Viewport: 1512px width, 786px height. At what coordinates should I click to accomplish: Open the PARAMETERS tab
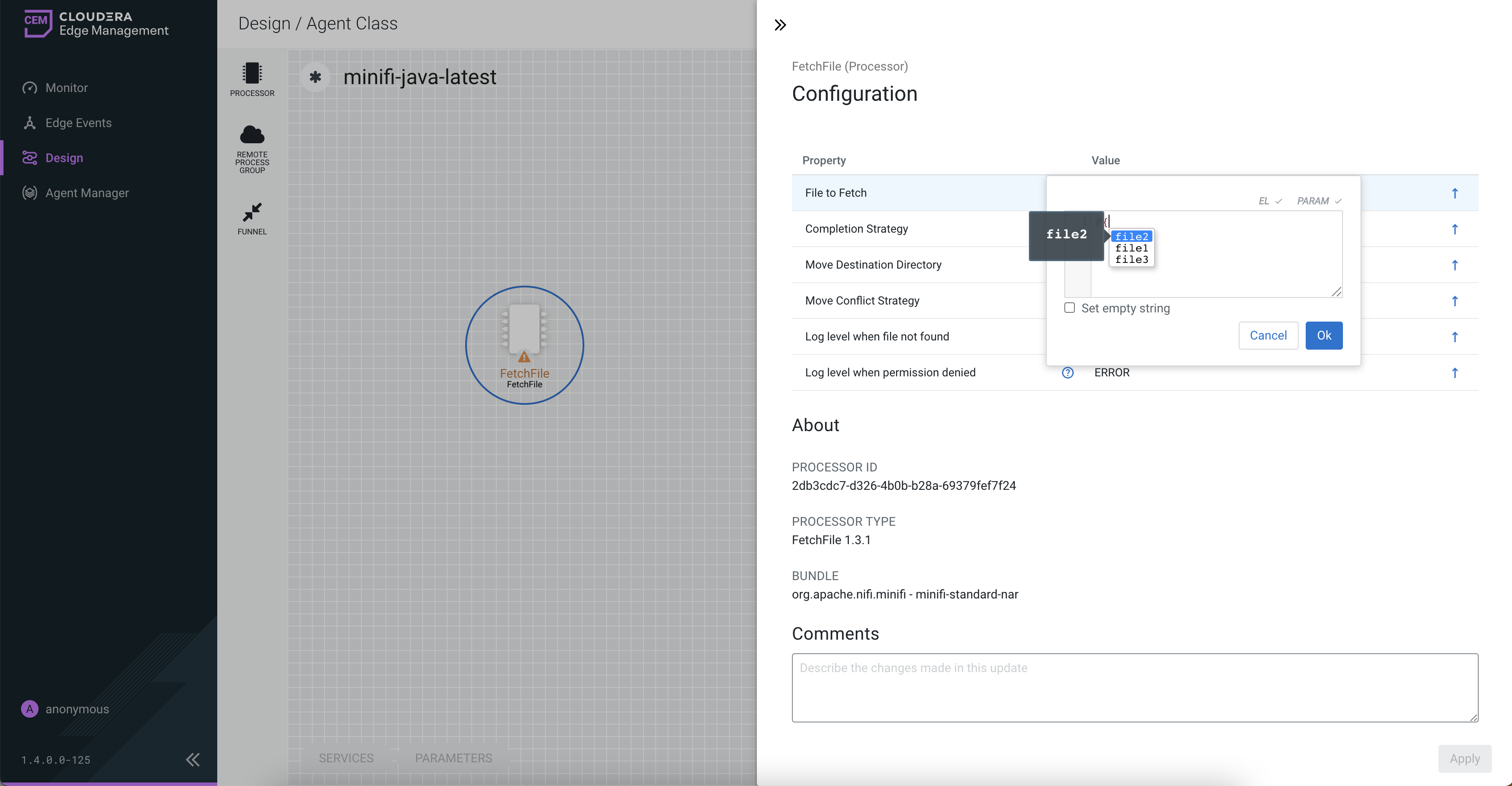453,758
